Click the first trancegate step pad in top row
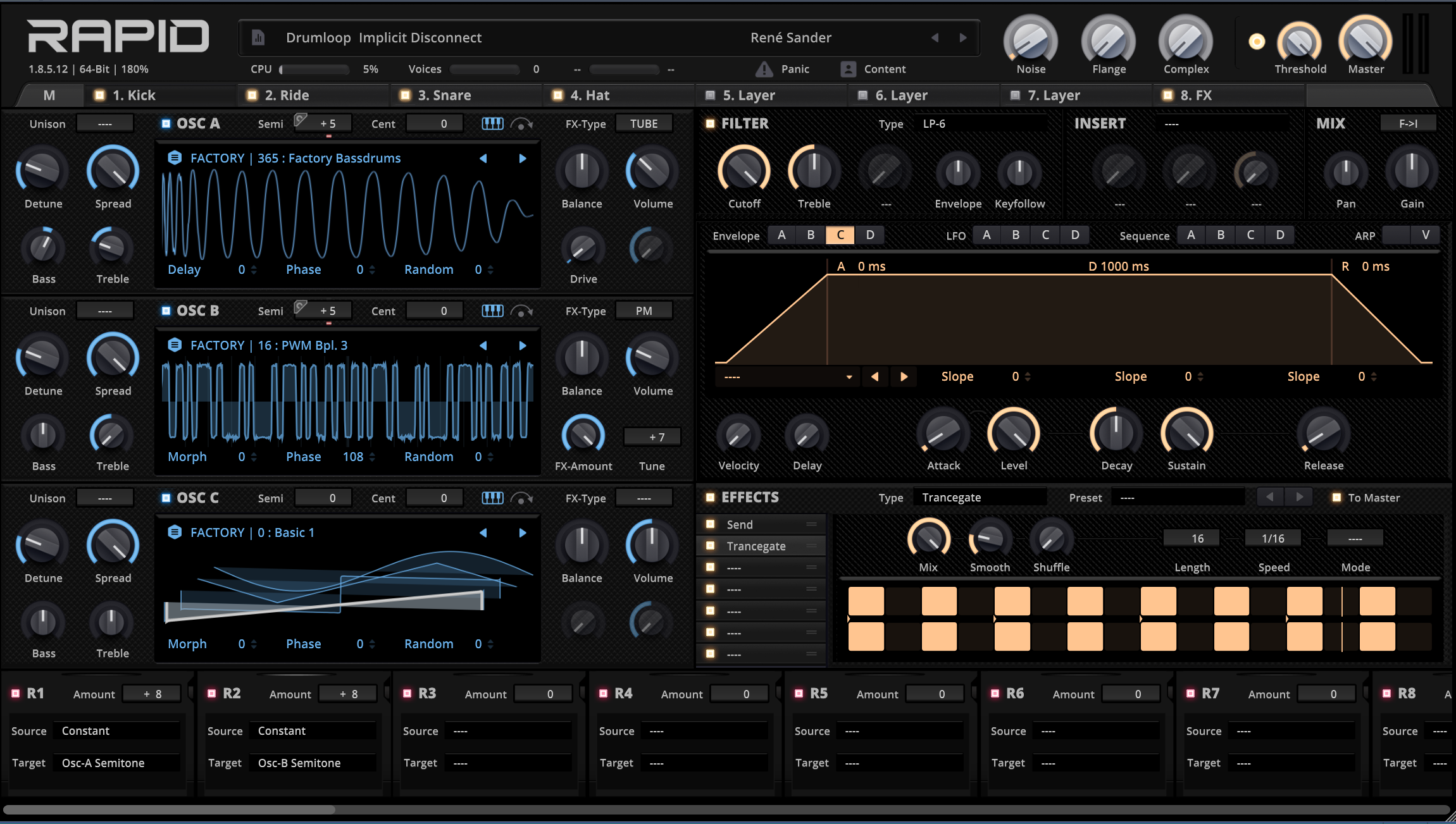 pyautogui.click(x=866, y=601)
